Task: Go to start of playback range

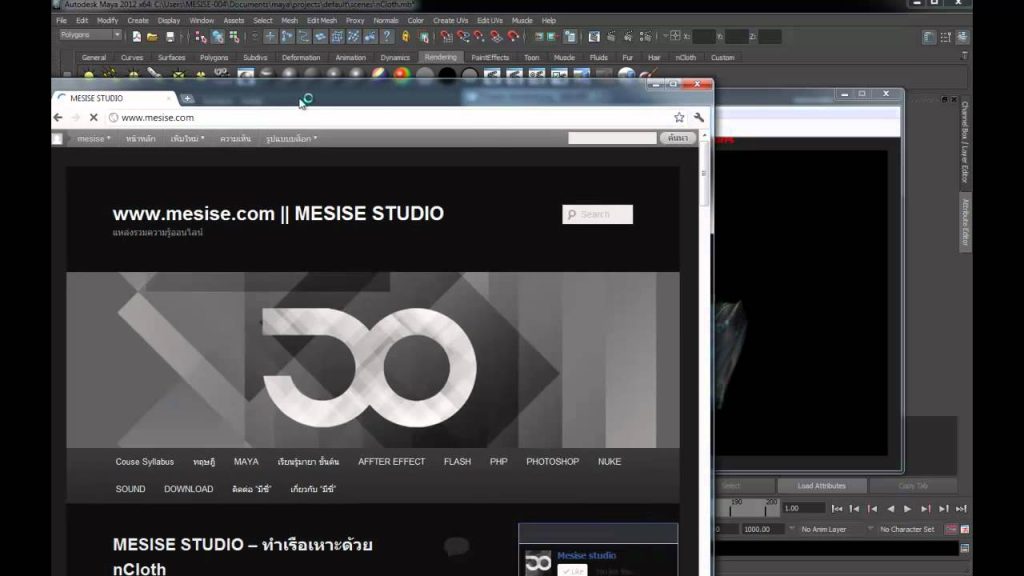Action: pos(837,509)
